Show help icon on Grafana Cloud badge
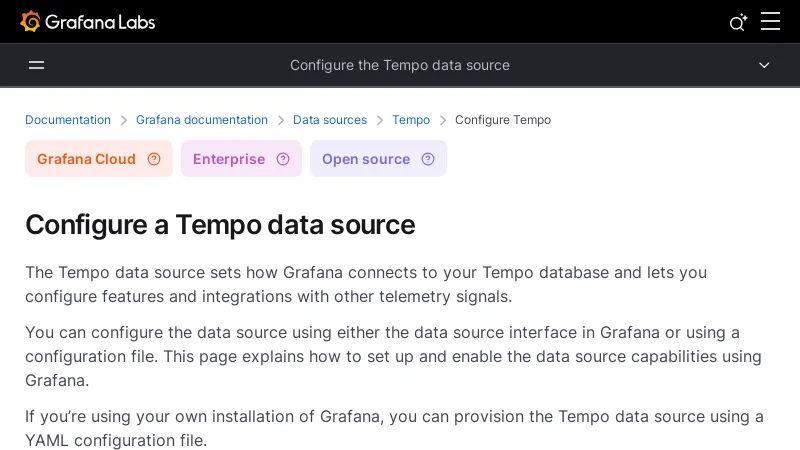Viewport: 800px width, 450px height. (154, 159)
